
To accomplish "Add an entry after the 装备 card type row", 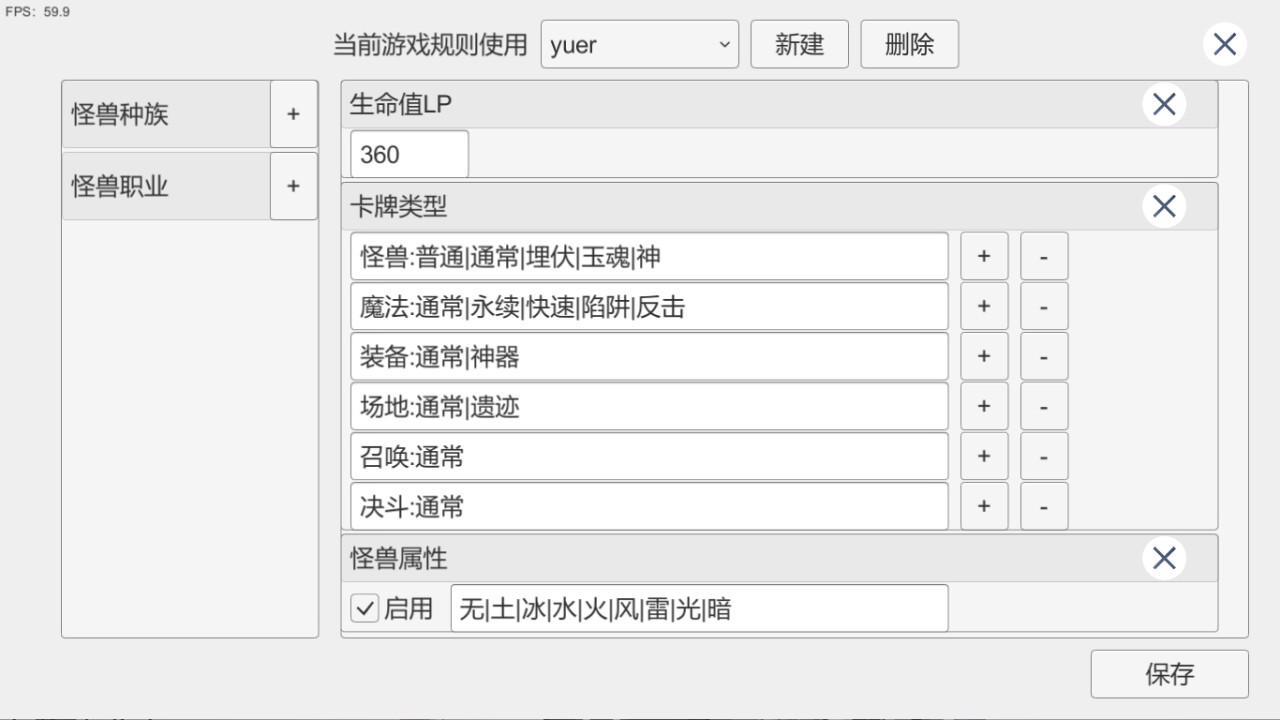I will coord(984,356).
